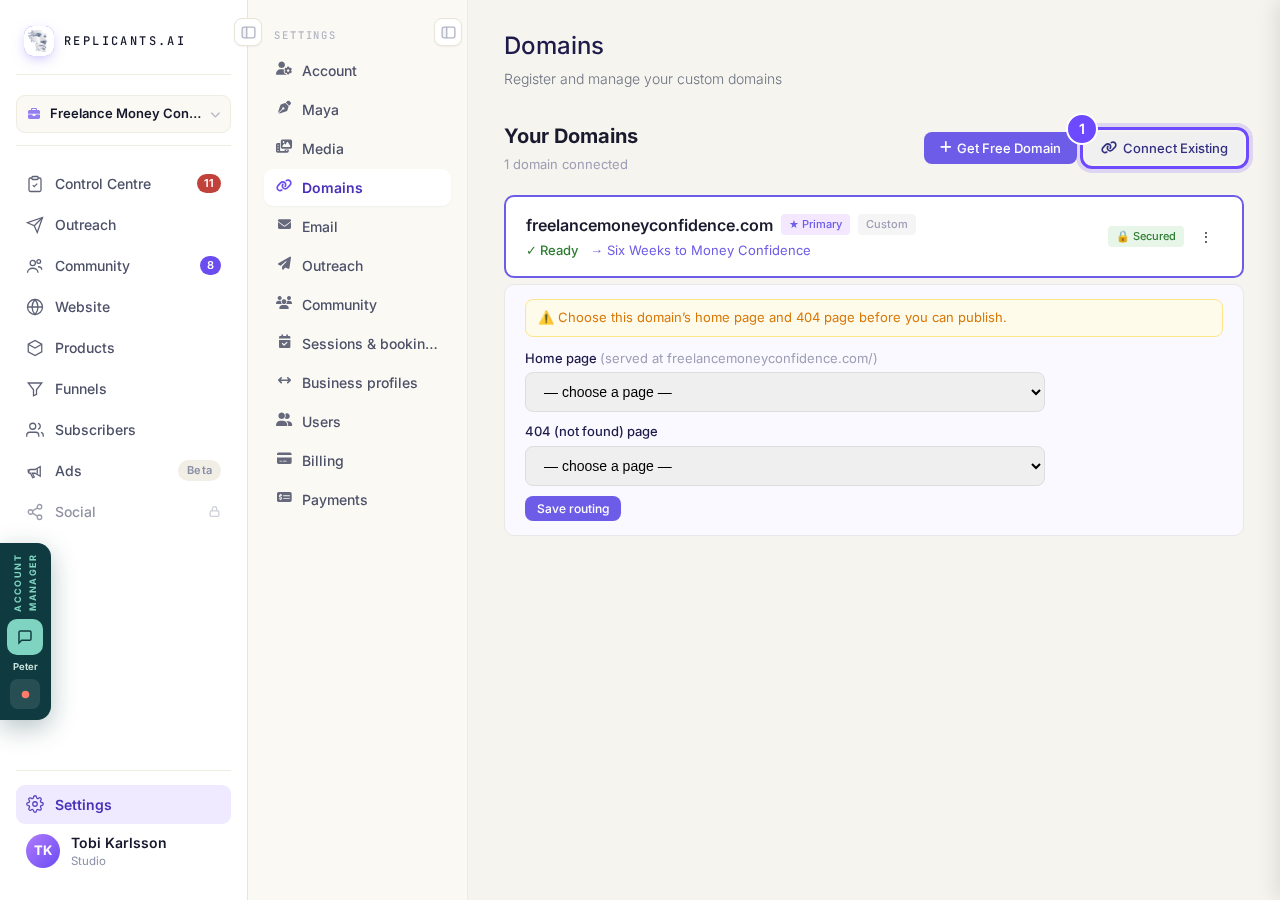
Task: Click the Maya pen icon in settings
Action: (x=284, y=108)
